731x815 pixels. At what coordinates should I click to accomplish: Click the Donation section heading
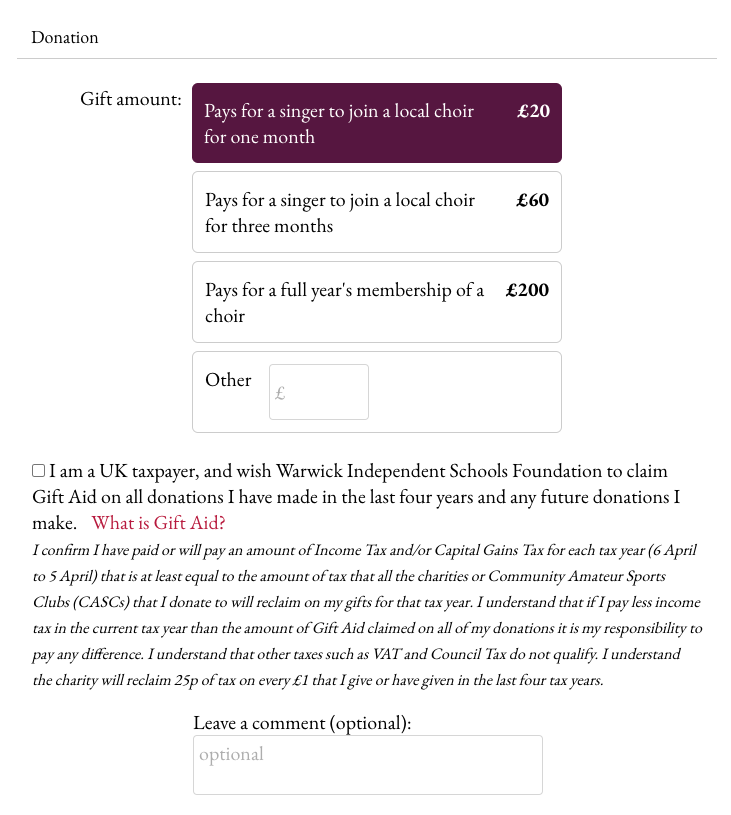pyautogui.click(x=64, y=37)
